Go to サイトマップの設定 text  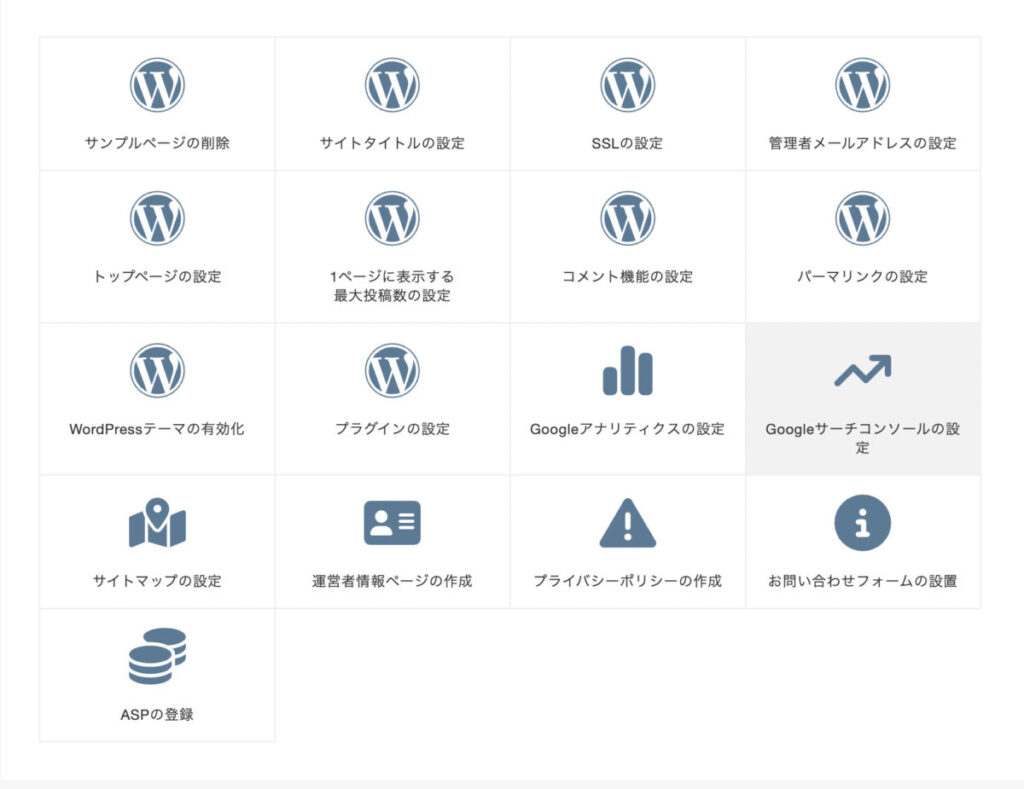tap(157, 581)
